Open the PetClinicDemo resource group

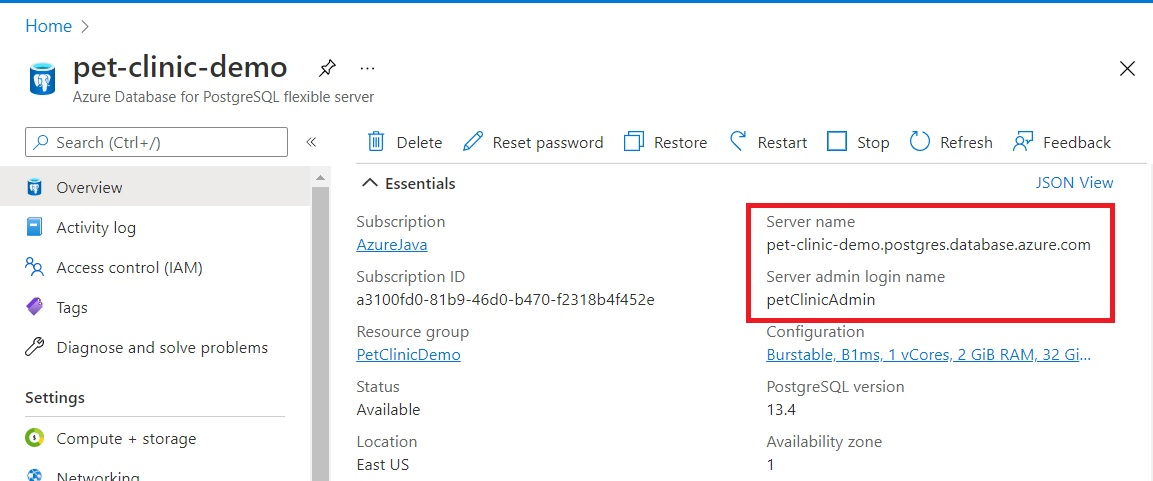(x=409, y=355)
